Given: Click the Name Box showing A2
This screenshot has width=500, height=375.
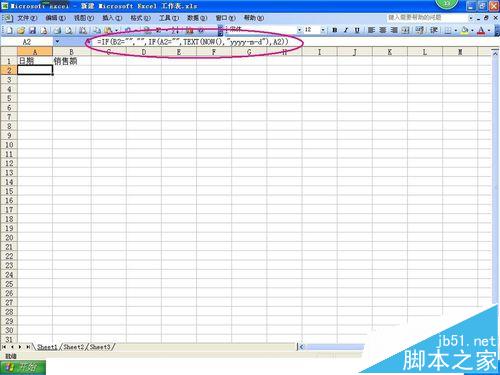Looking at the screenshot, I should point(27,42).
